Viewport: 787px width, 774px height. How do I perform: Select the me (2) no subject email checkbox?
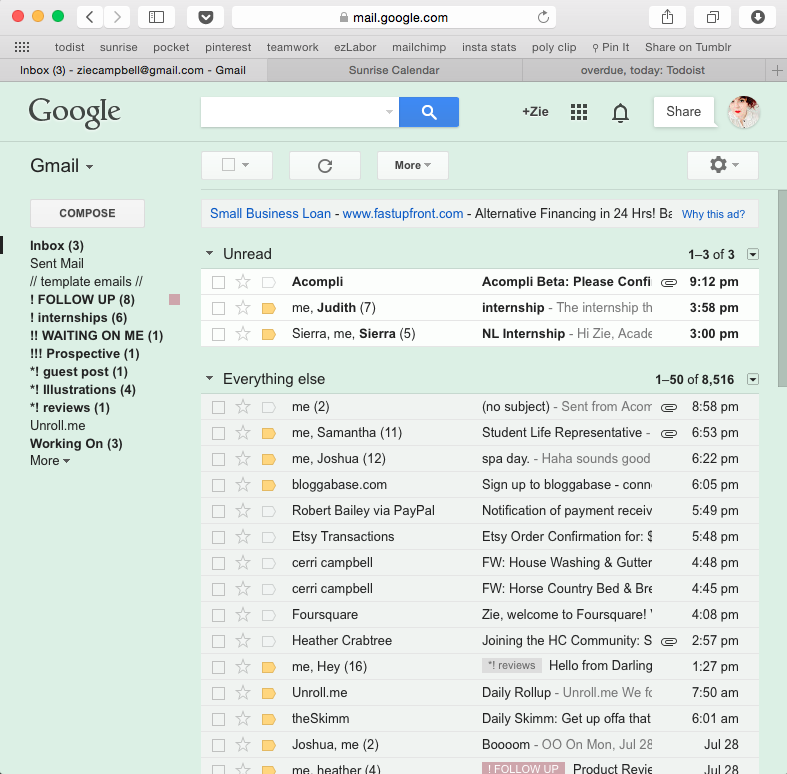[218, 407]
